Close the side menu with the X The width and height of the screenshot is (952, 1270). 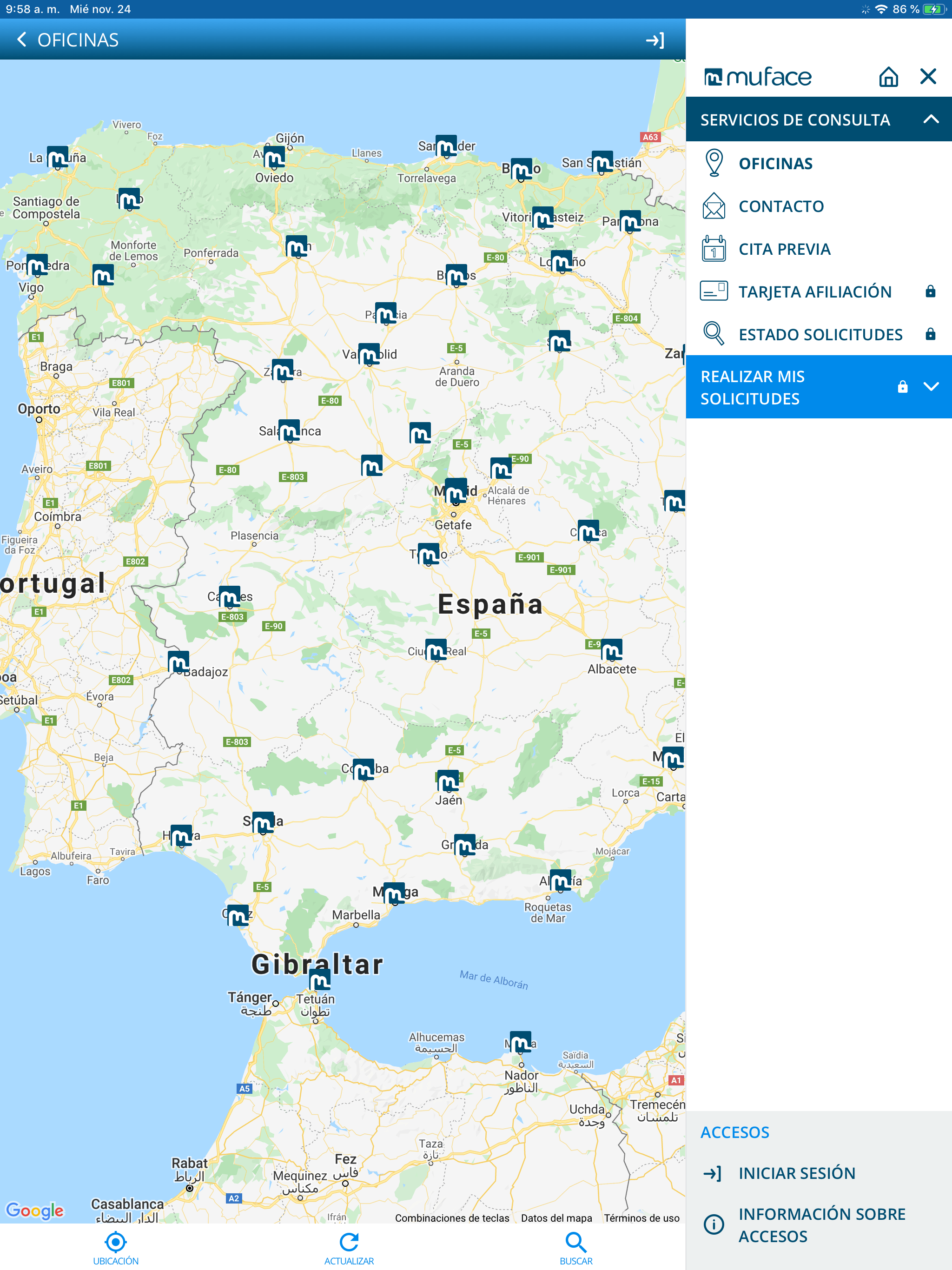coord(927,76)
